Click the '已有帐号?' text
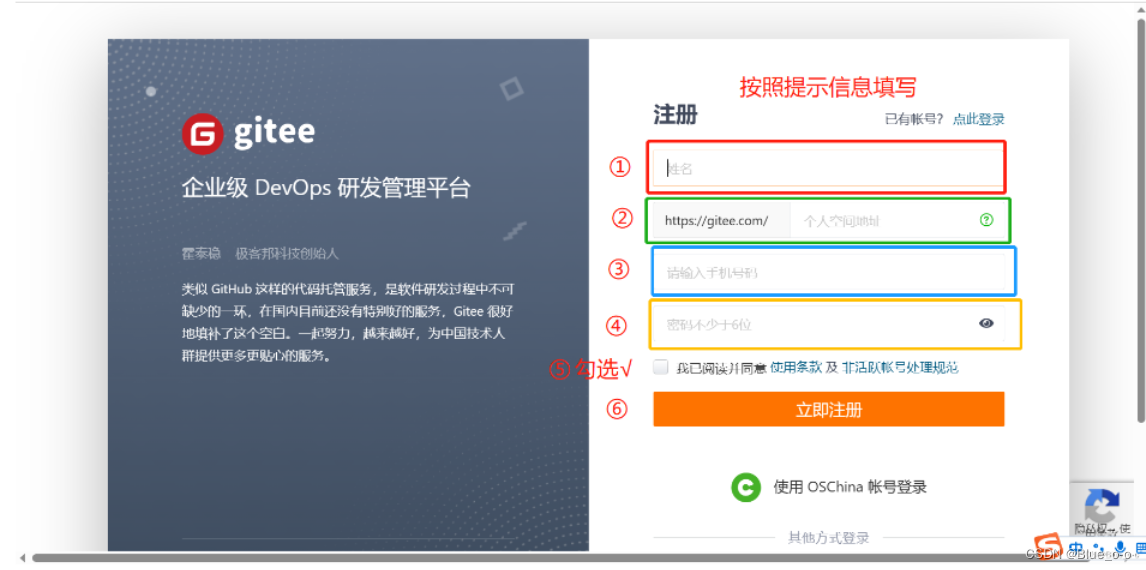This screenshot has height=570, width=1146. pos(914,119)
